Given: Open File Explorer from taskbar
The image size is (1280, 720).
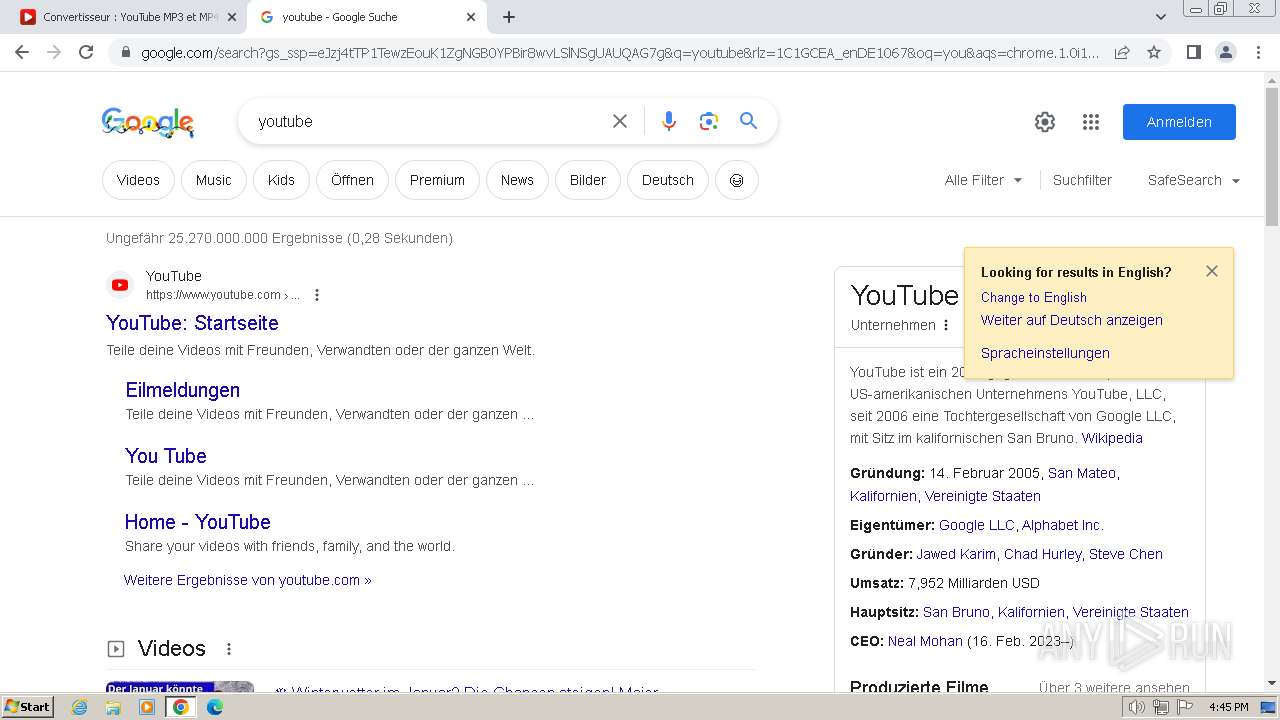Looking at the screenshot, I should point(113,707).
